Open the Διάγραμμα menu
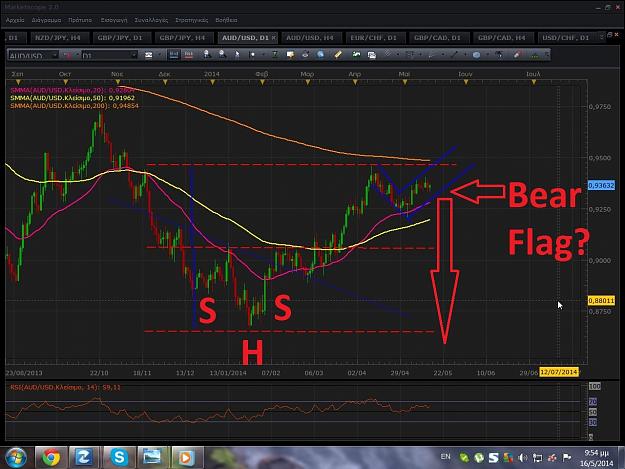Image resolution: width=625 pixels, height=469 pixels. (46, 20)
